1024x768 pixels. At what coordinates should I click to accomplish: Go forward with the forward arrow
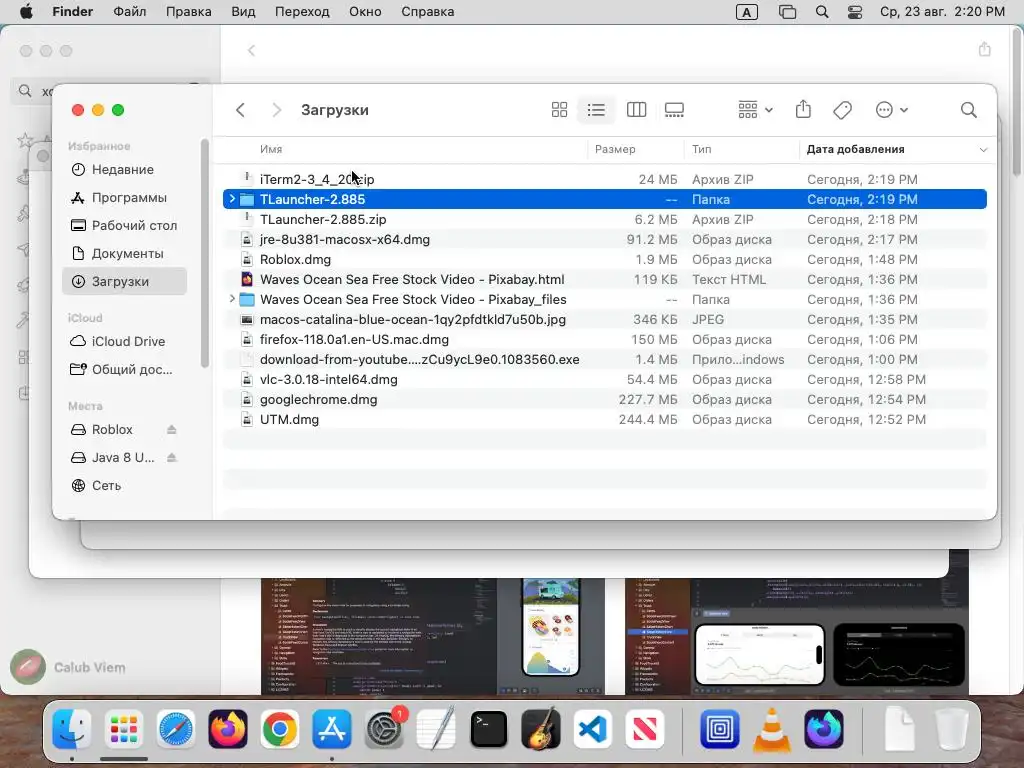point(276,110)
